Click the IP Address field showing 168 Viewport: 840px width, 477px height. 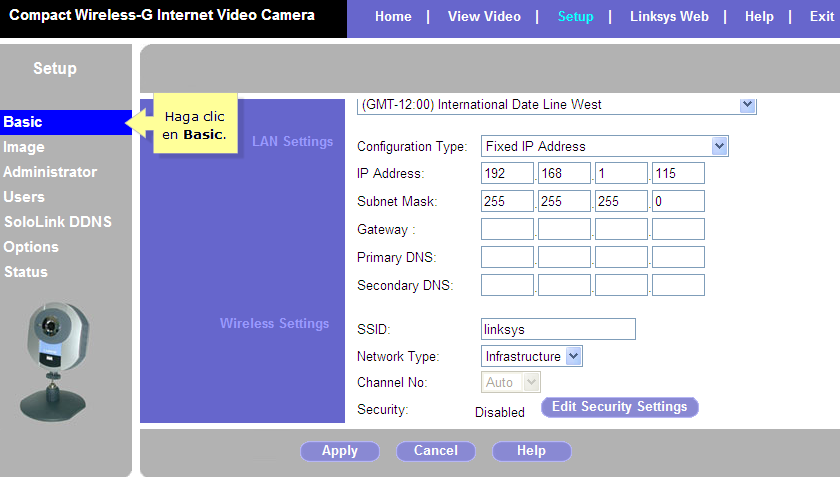(x=564, y=173)
